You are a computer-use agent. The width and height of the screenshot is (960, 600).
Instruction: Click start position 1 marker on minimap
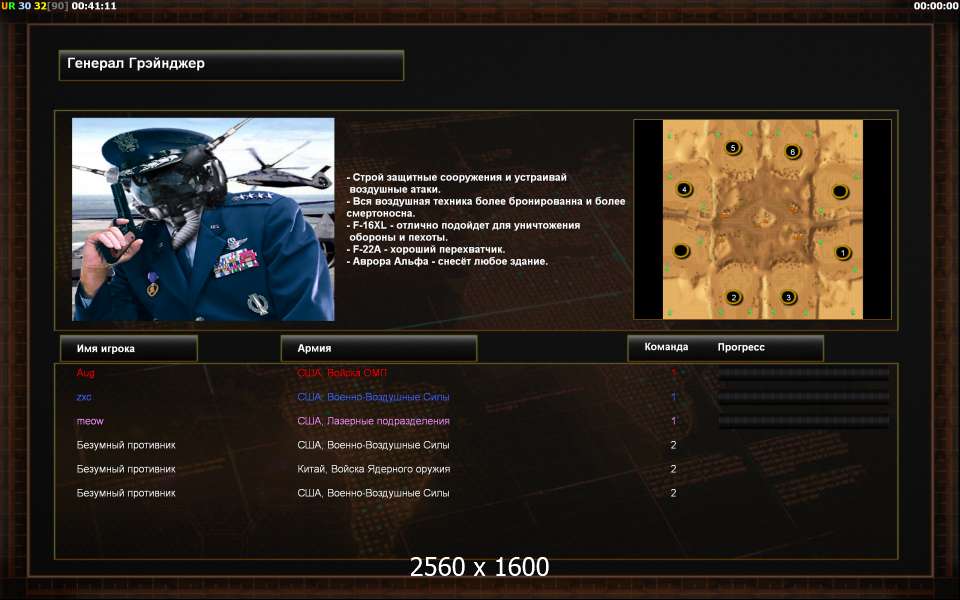[842, 252]
